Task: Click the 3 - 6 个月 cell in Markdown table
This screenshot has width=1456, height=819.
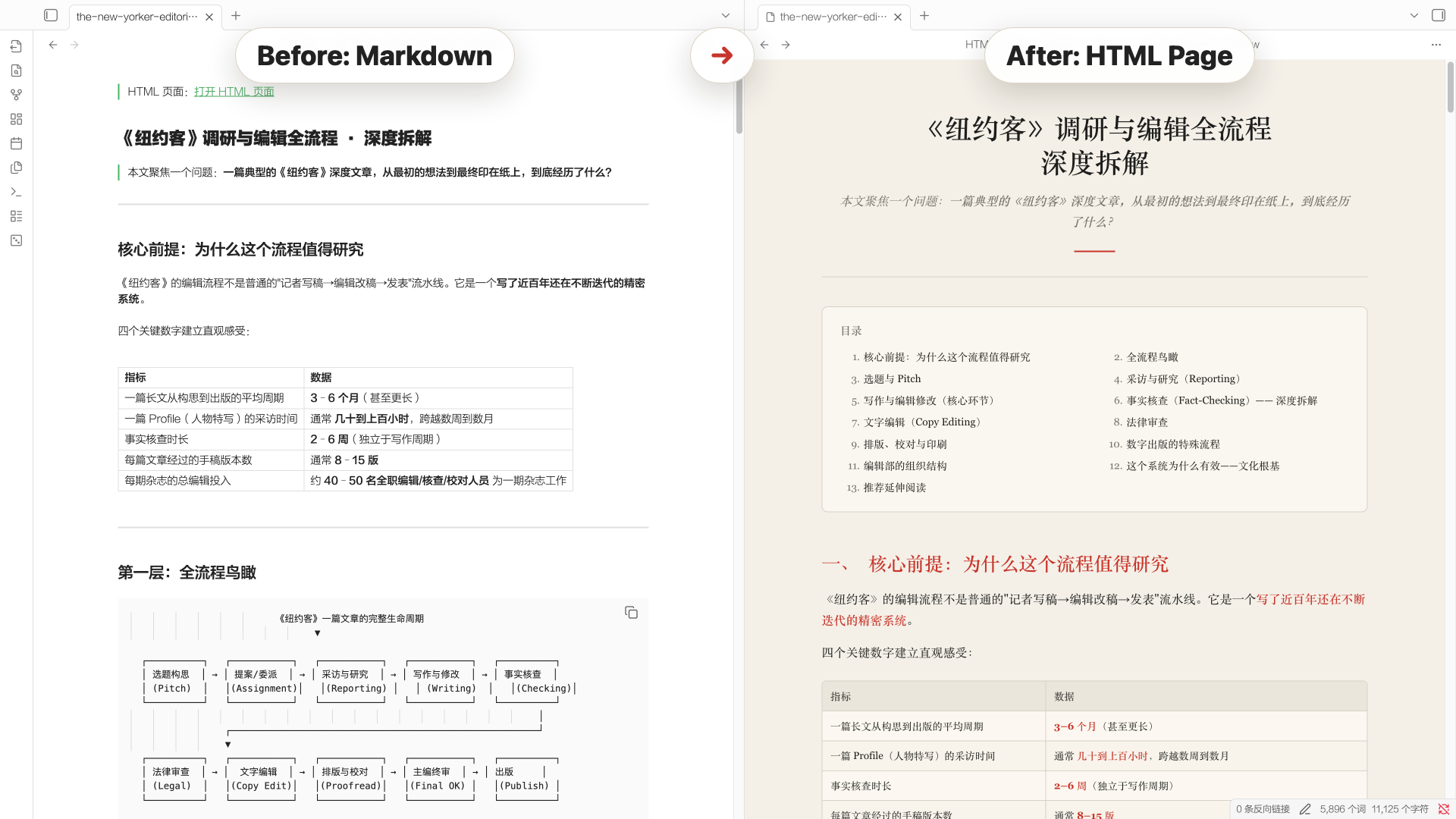Action: point(438,398)
